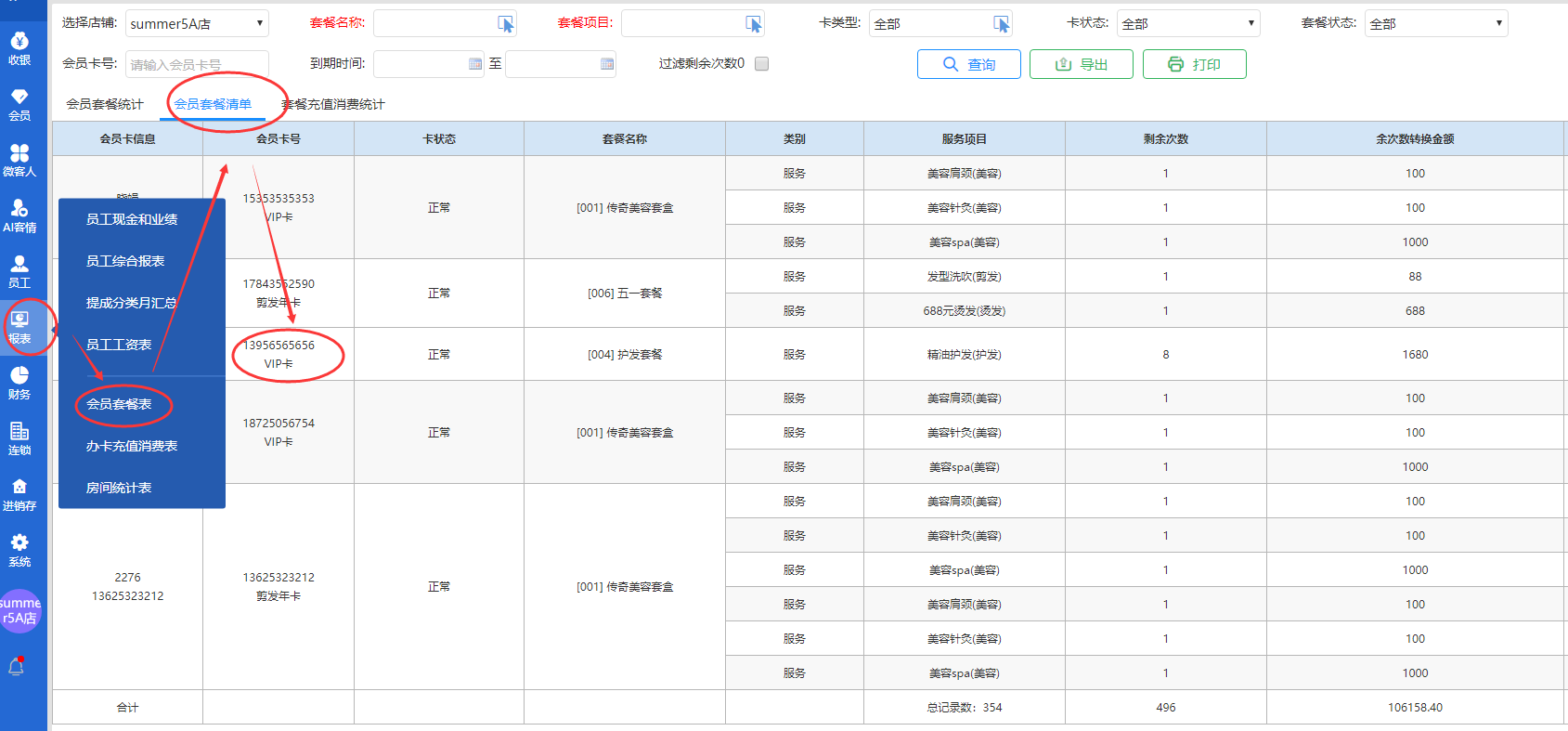The height and width of the screenshot is (731, 1568).
Task: Select 员工综合报表 from reports menu
Action: [125, 261]
